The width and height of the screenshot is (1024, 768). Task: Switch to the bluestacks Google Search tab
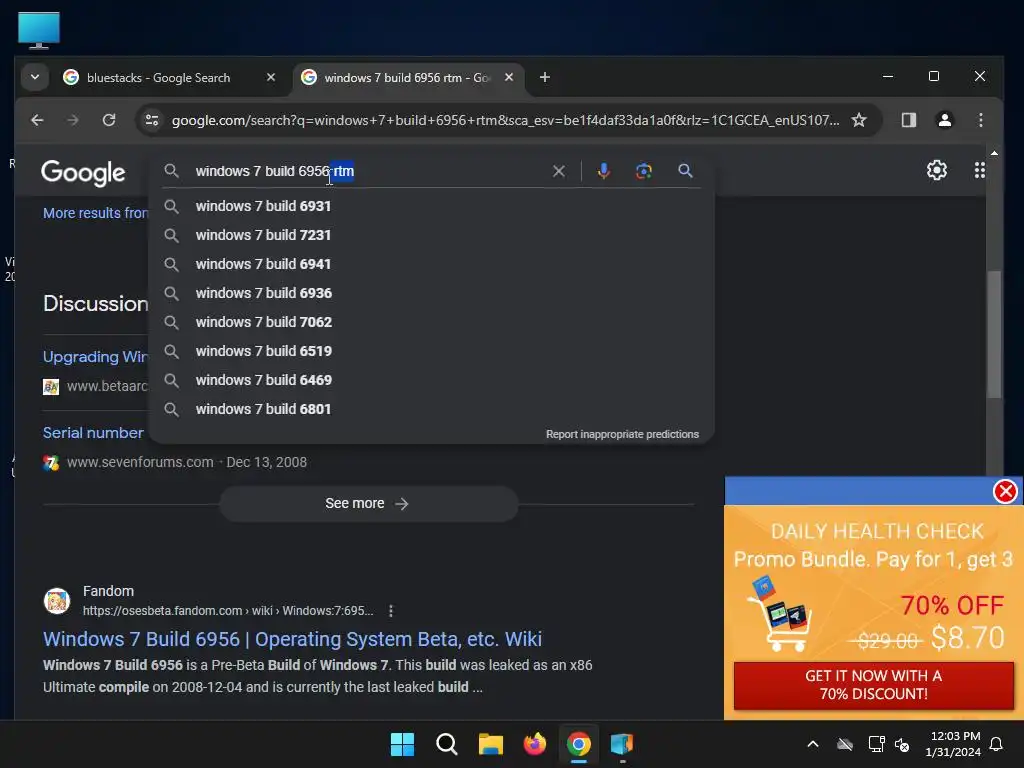pos(158,78)
